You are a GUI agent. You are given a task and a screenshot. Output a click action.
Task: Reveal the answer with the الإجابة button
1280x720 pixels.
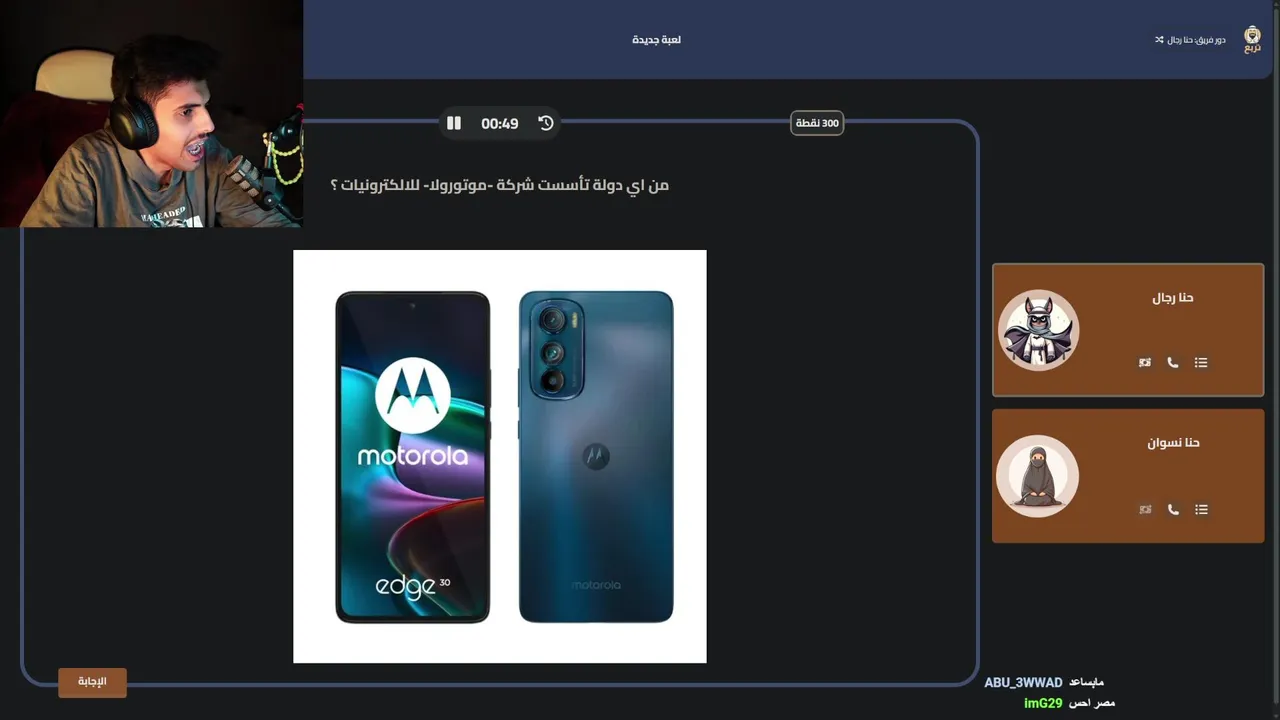coord(92,682)
